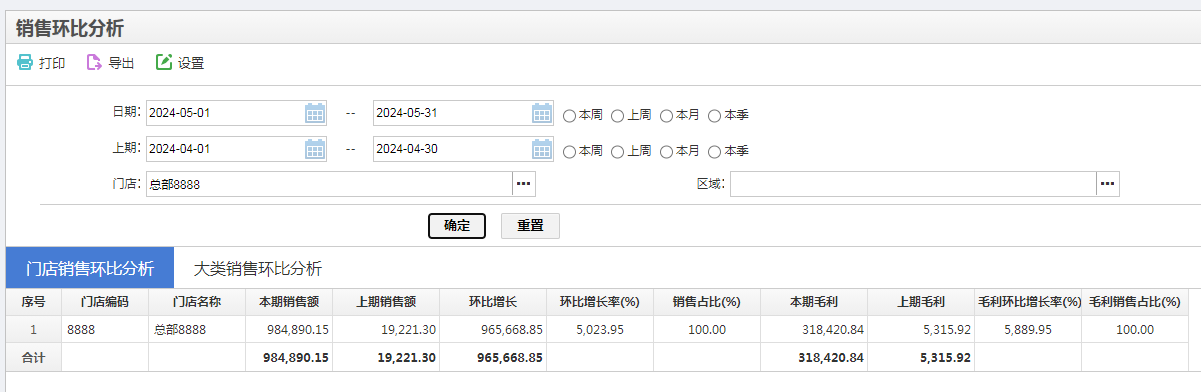Open calendar for date 2024-05-01
This screenshot has height=392, width=1201.
pyautogui.click(x=315, y=113)
